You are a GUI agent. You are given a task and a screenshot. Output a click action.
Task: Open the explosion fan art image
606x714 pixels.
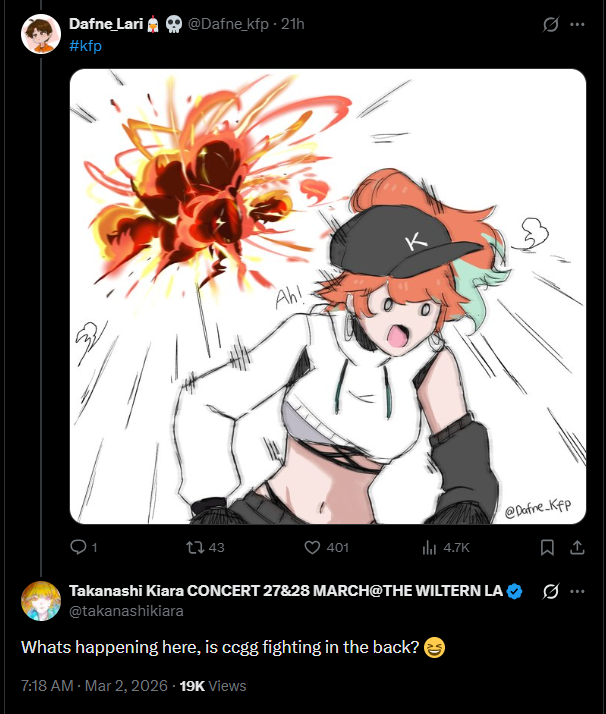(x=328, y=296)
